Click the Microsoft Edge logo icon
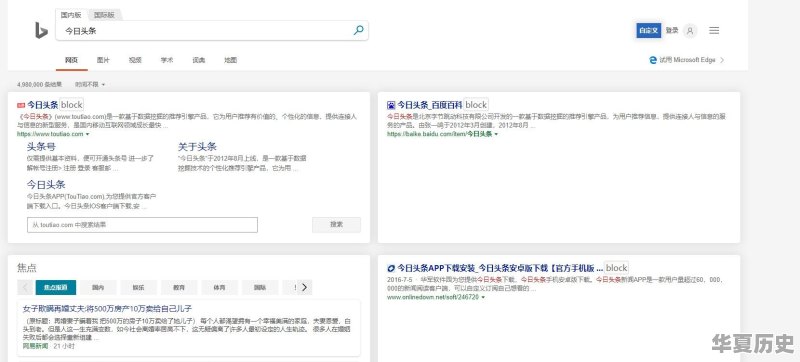The image size is (800, 362). [653, 60]
